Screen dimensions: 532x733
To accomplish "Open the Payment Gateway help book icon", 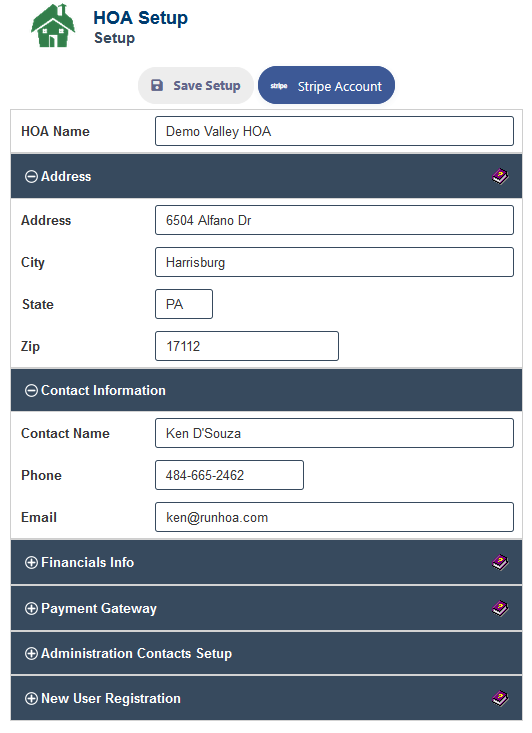I will coord(500,608).
